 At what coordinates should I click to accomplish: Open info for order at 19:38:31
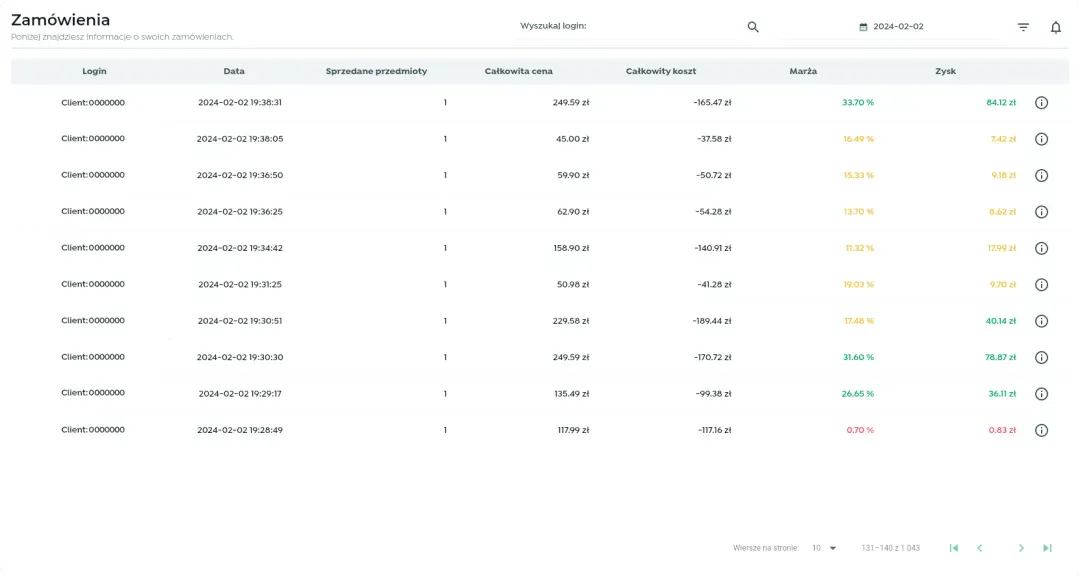[x=1041, y=103]
